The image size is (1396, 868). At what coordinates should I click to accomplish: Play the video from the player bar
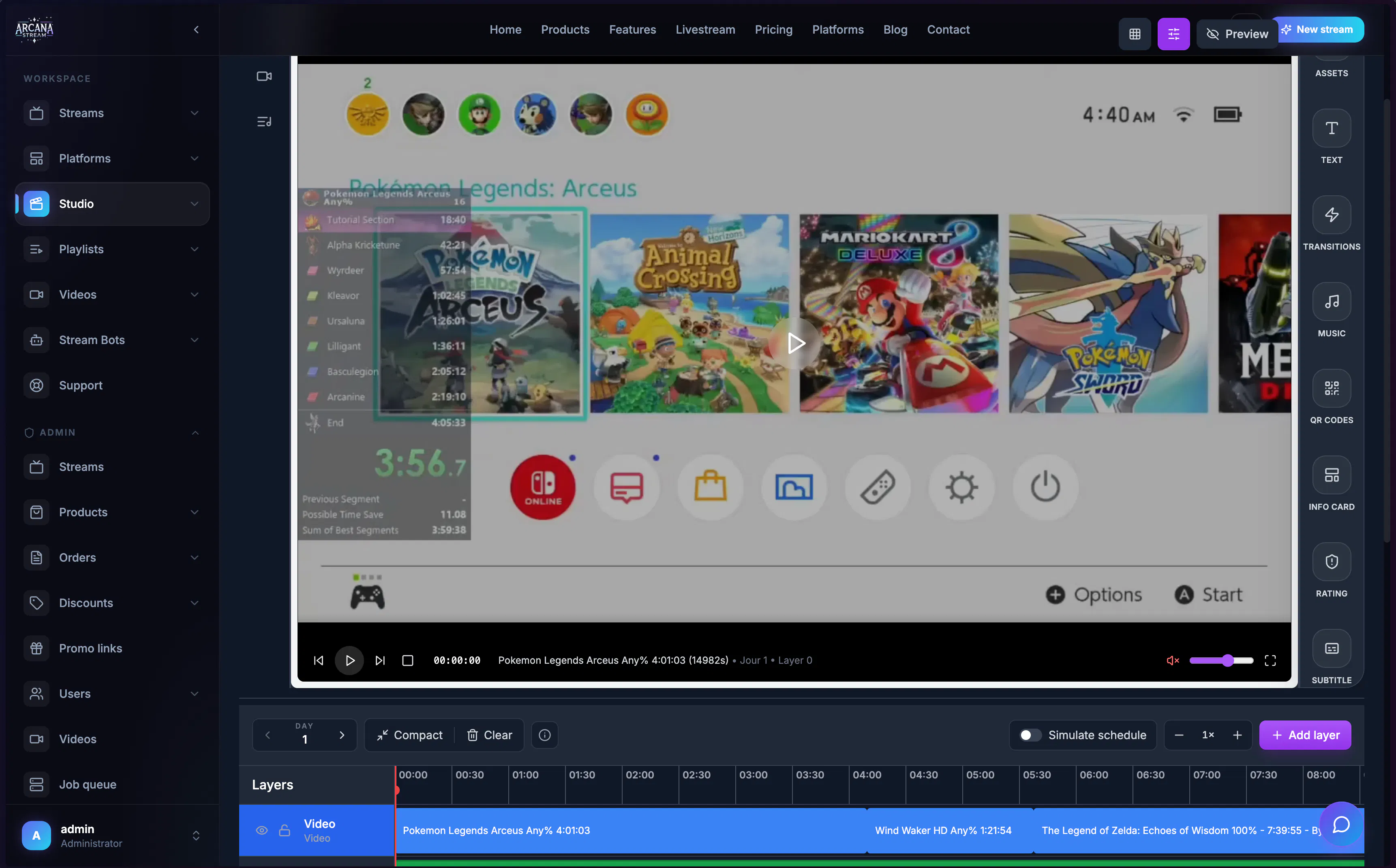pos(349,660)
